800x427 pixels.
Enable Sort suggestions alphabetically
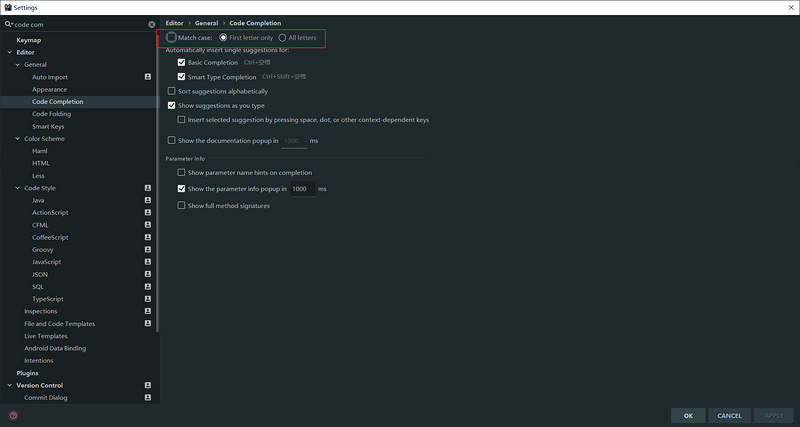coord(171,91)
